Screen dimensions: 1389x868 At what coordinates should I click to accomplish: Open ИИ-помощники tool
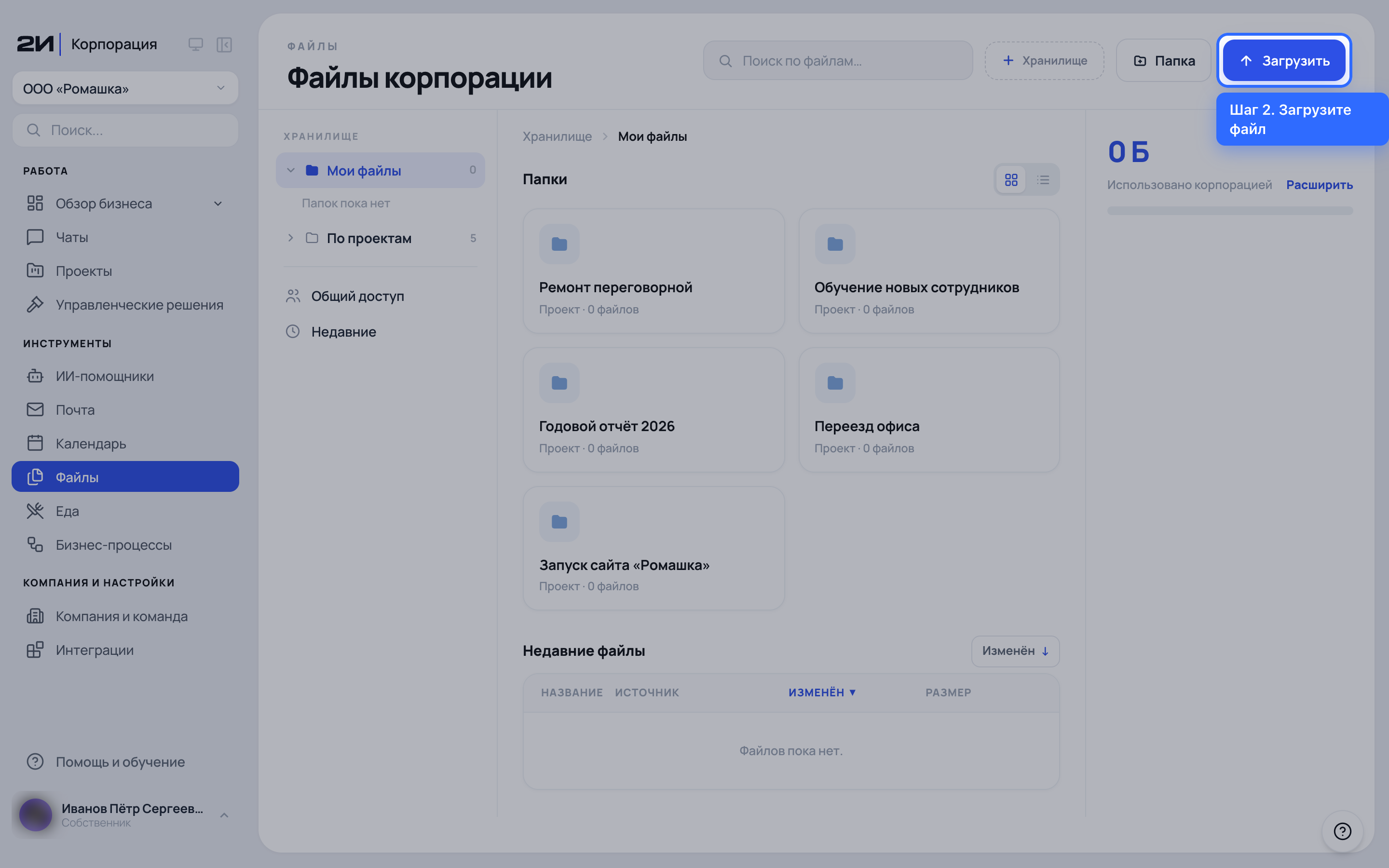point(125,376)
